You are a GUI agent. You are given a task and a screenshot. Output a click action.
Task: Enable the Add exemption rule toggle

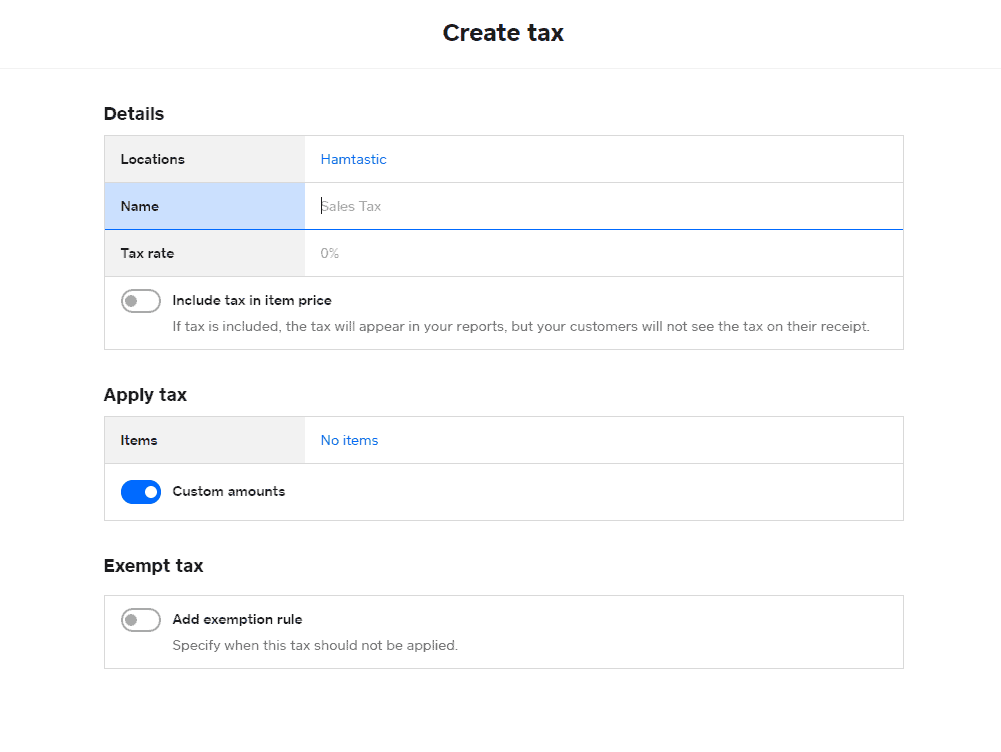tap(141, 619)
